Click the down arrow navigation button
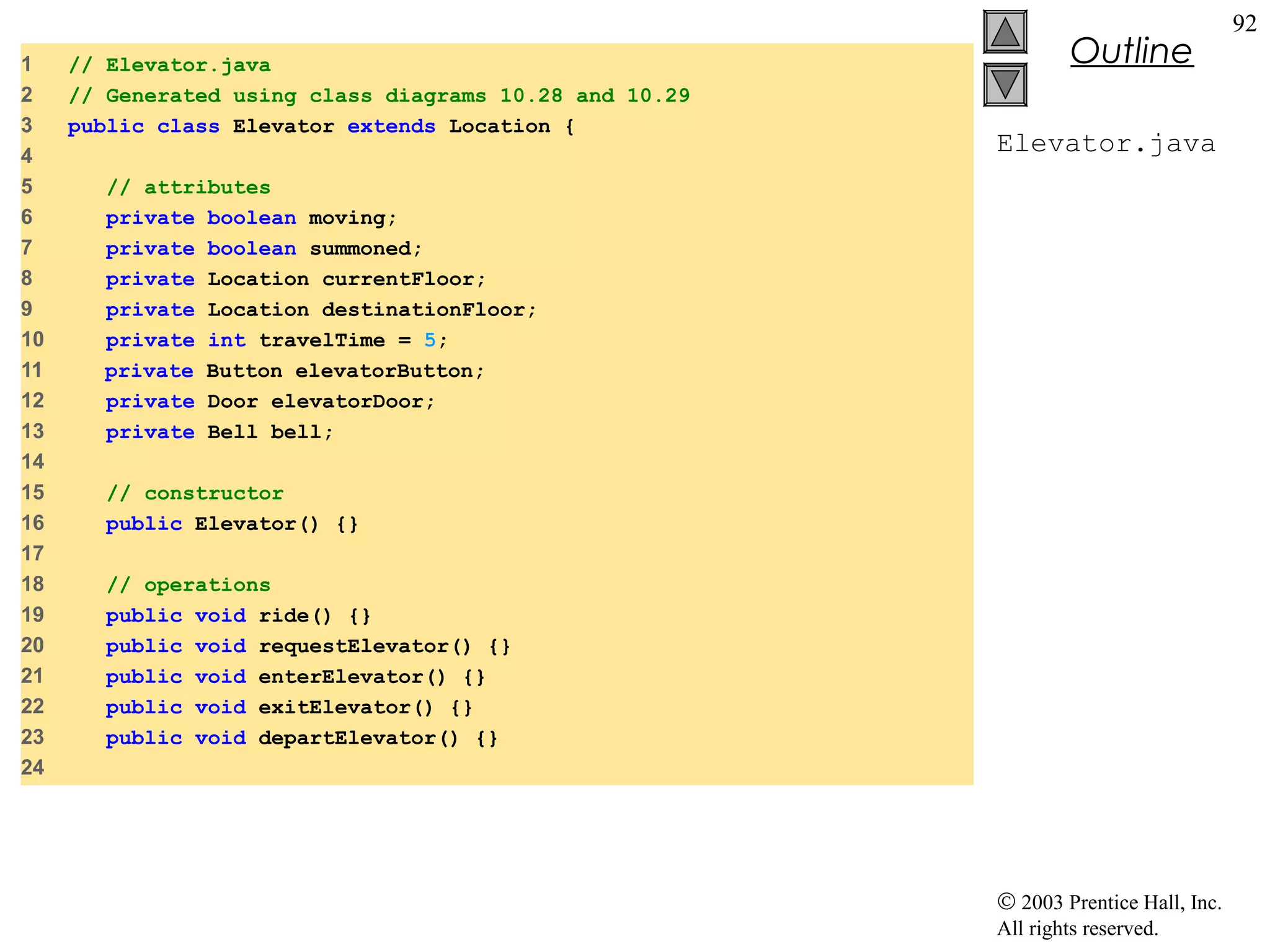The width and height of the screenshot is (1270, 952). [x=1005, y=84]
